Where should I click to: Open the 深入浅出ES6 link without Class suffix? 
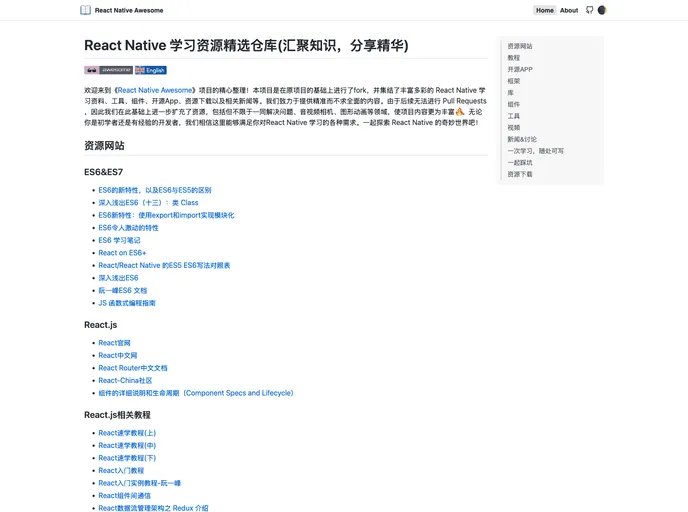(118, 278)
